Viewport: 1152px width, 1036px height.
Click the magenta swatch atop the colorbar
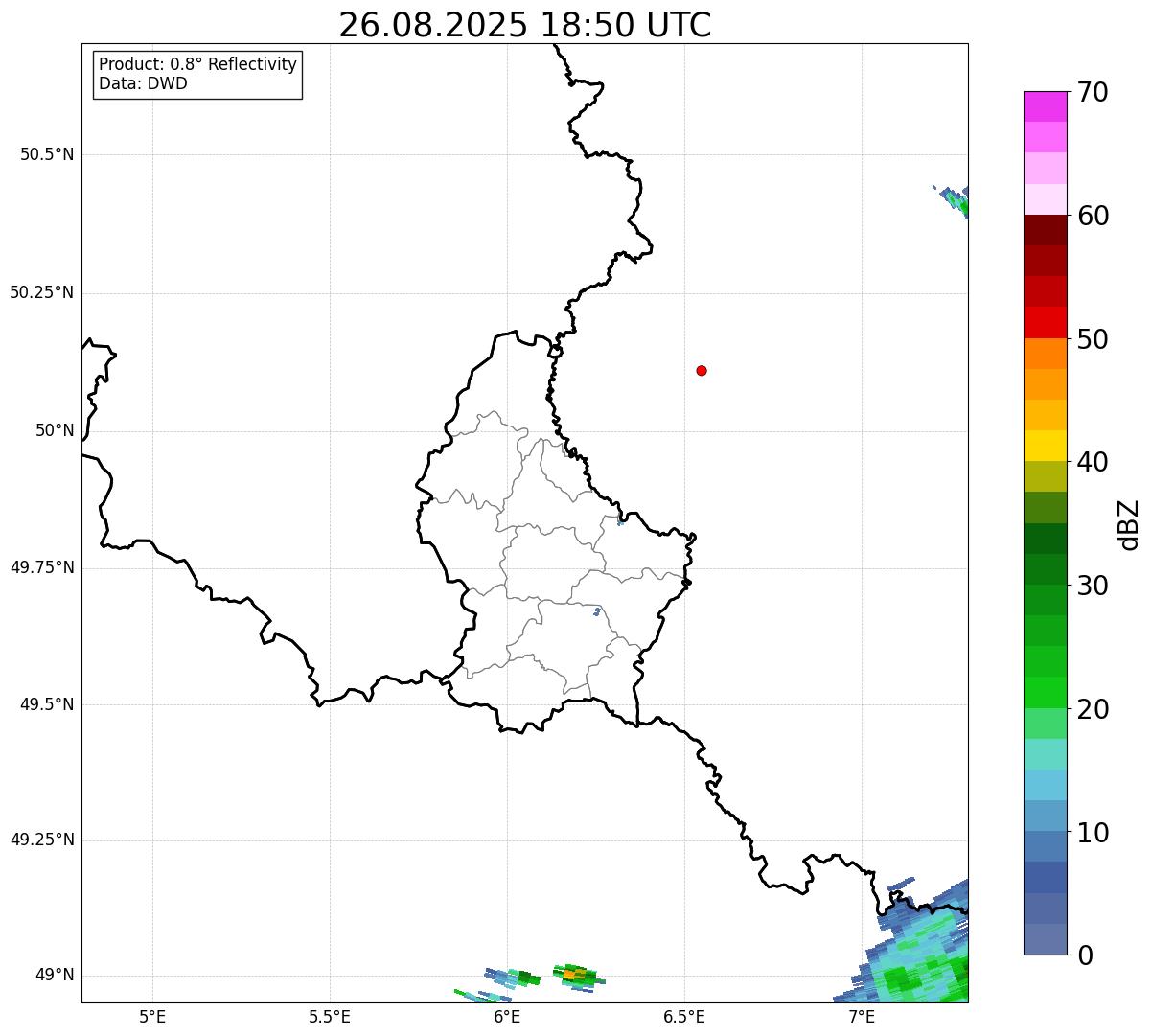pos(1045,106)
